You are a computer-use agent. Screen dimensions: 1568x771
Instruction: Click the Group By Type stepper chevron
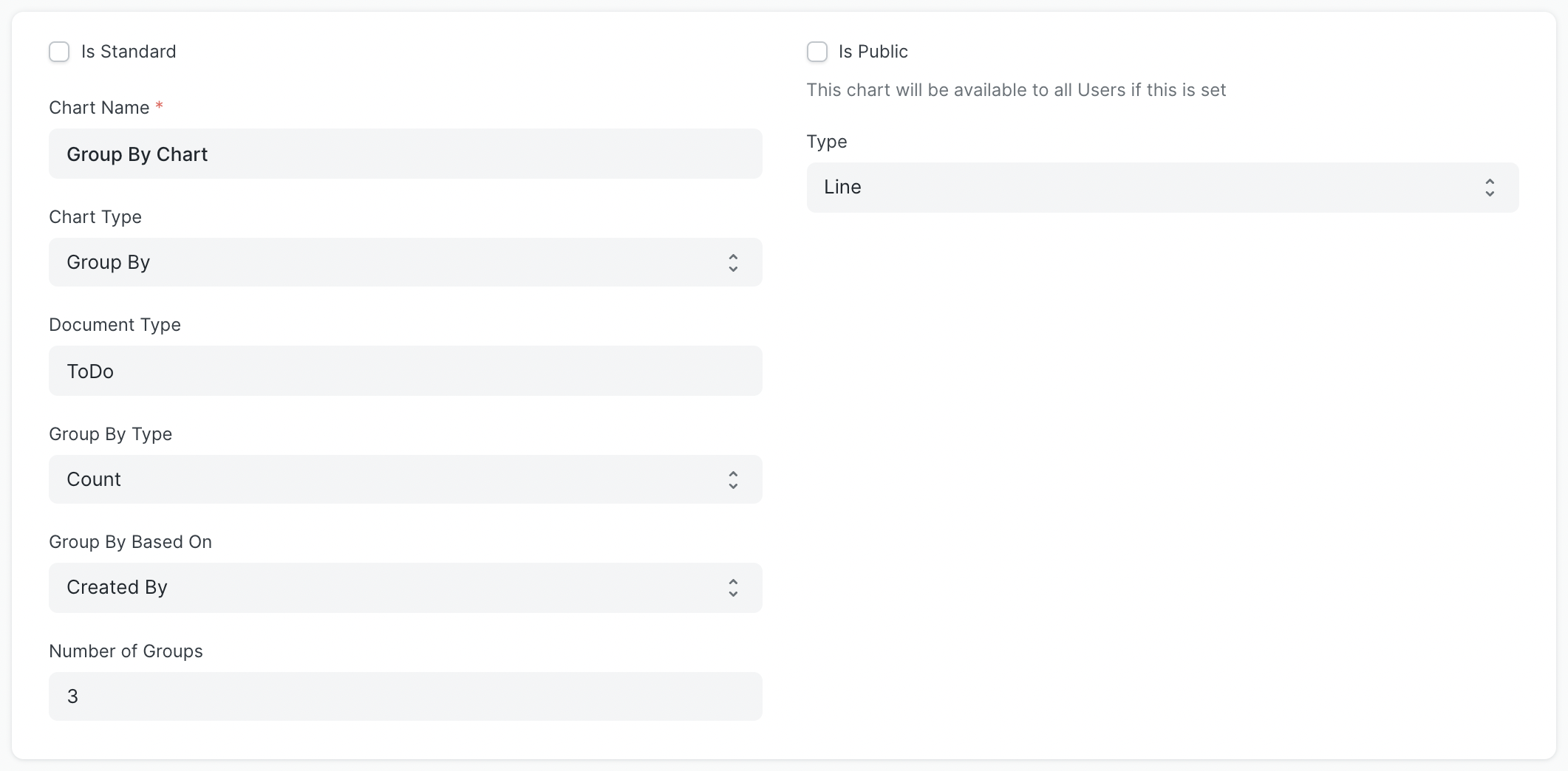[x=733, y=479]
